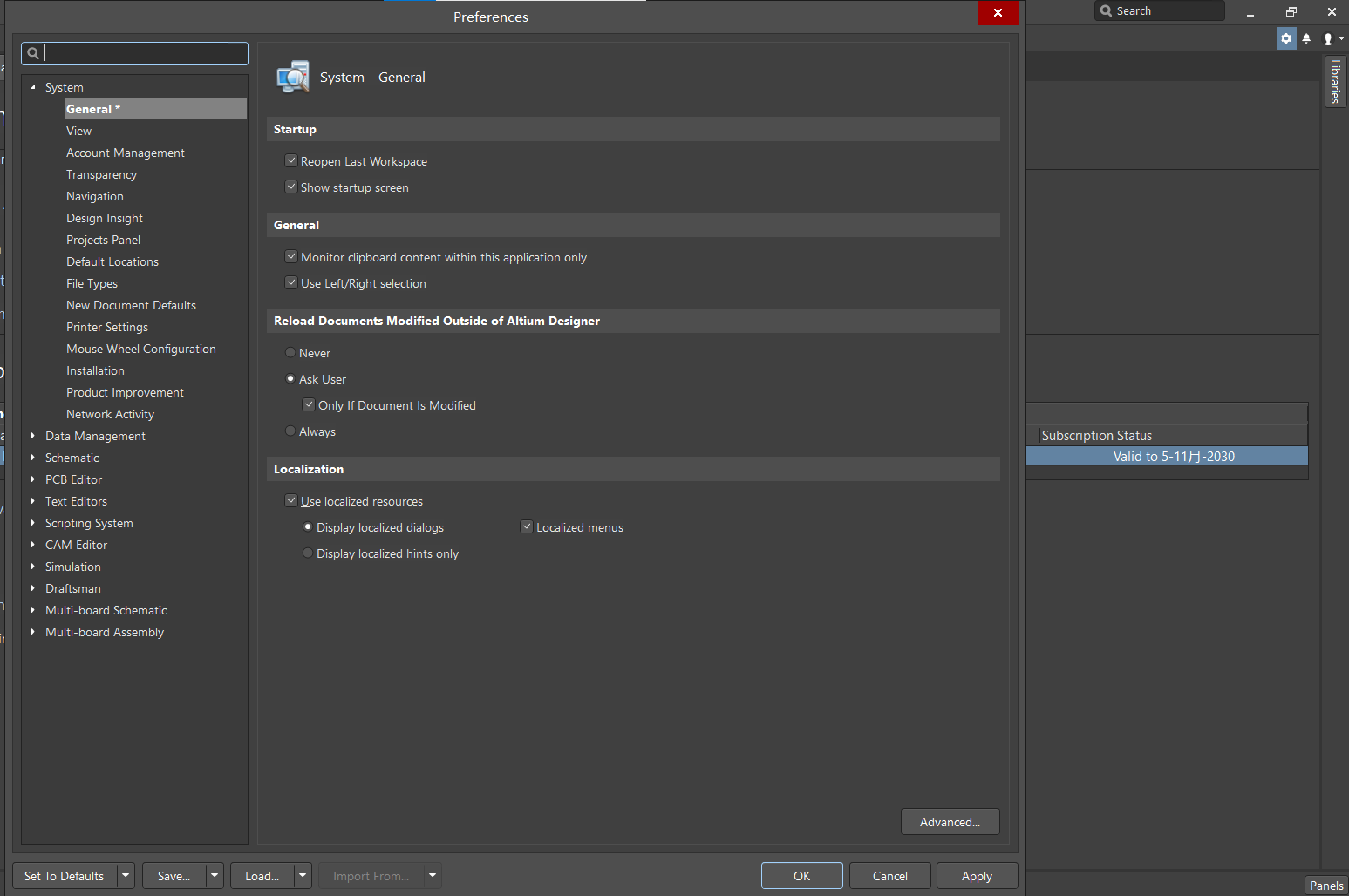Viewport: 1349px width, 896px height.
Task: Open Installation preferences page
Action: tap(95, 370)
